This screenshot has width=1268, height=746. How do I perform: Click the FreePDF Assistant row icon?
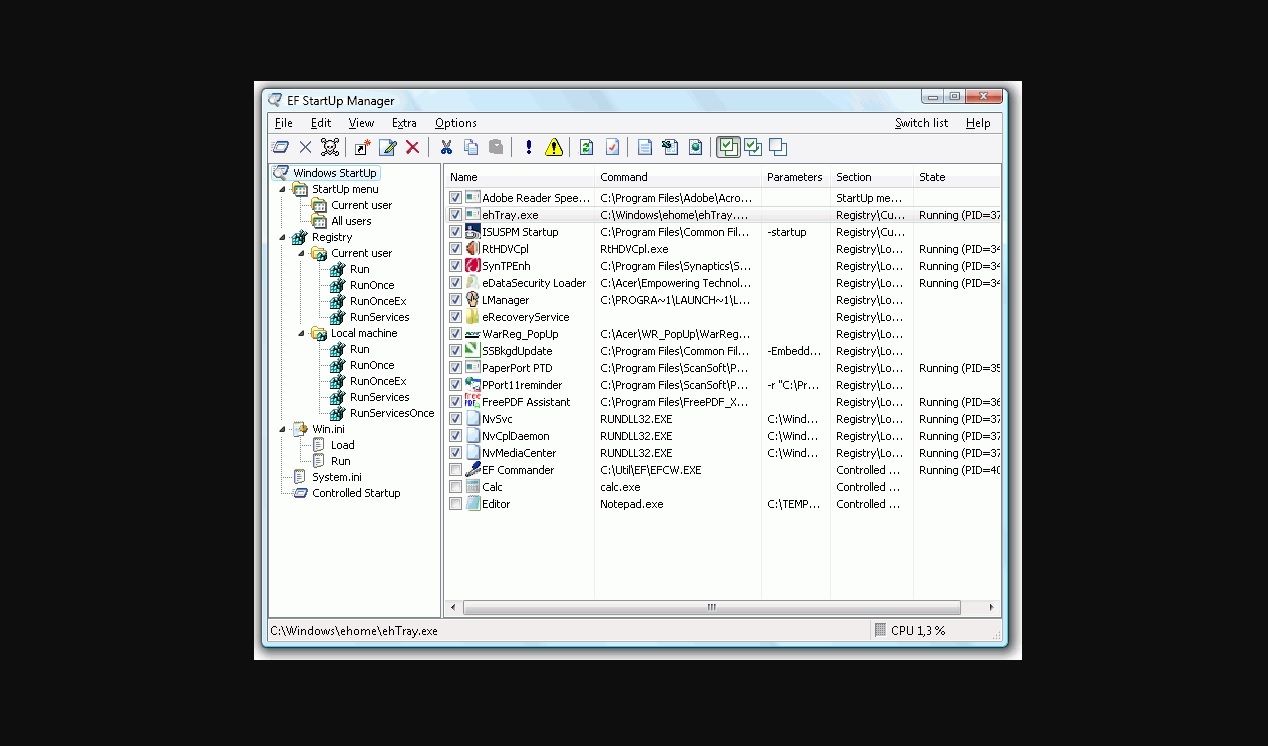click(x=473, y=402)
